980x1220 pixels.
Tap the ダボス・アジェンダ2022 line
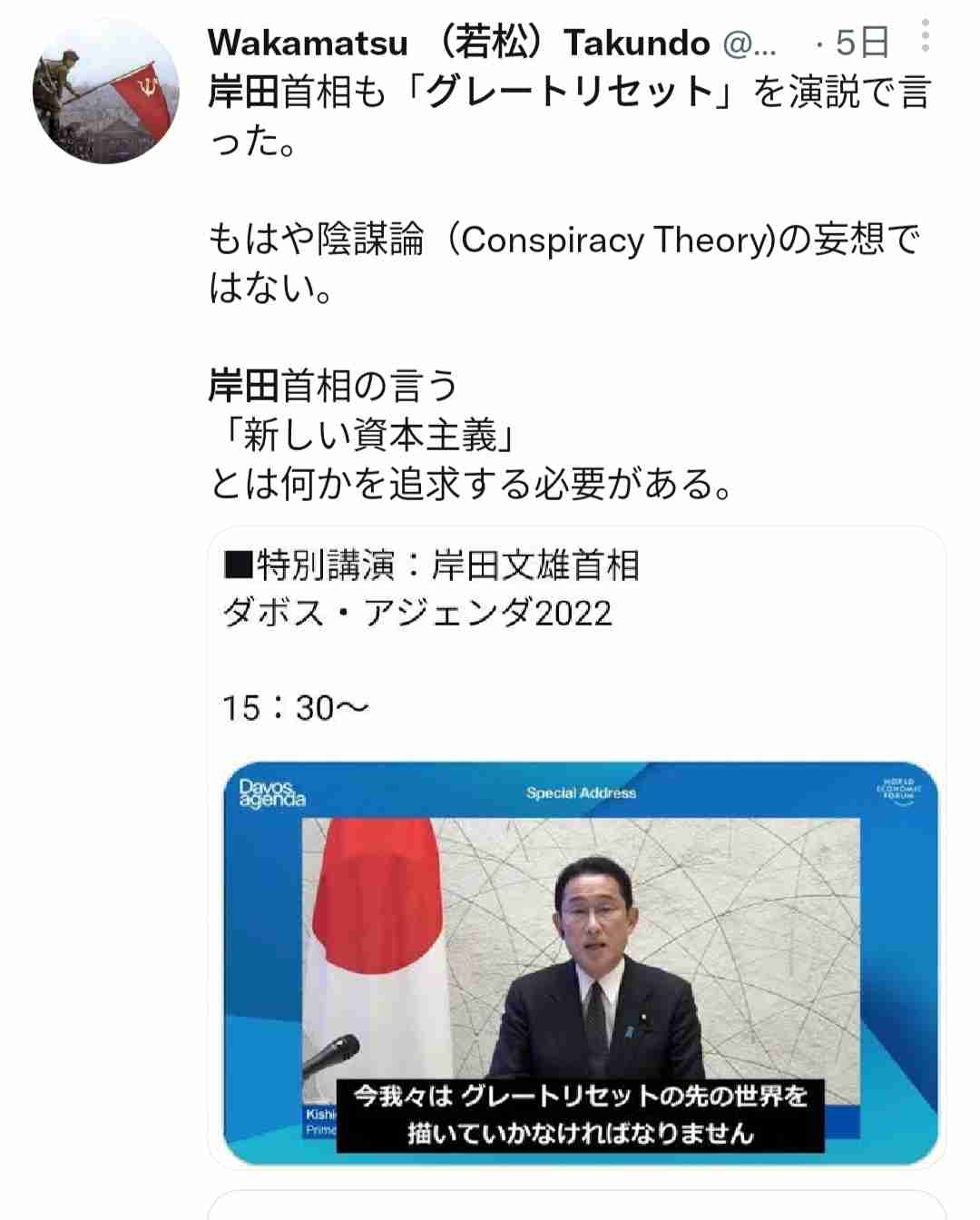point(417,613)
